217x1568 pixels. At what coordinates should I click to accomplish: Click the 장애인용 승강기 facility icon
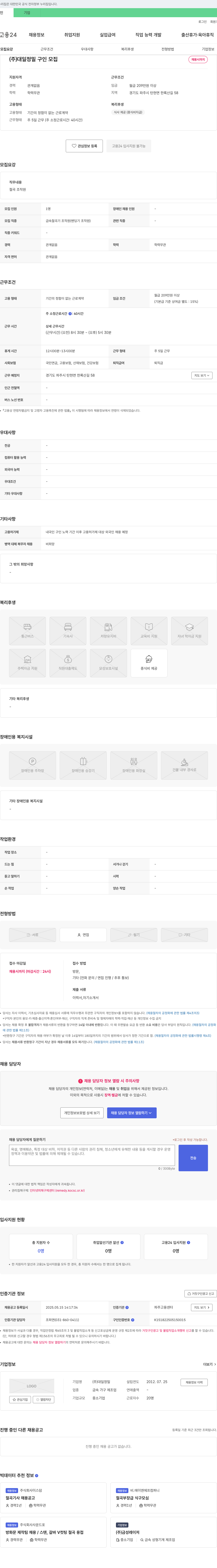(83, 765)
